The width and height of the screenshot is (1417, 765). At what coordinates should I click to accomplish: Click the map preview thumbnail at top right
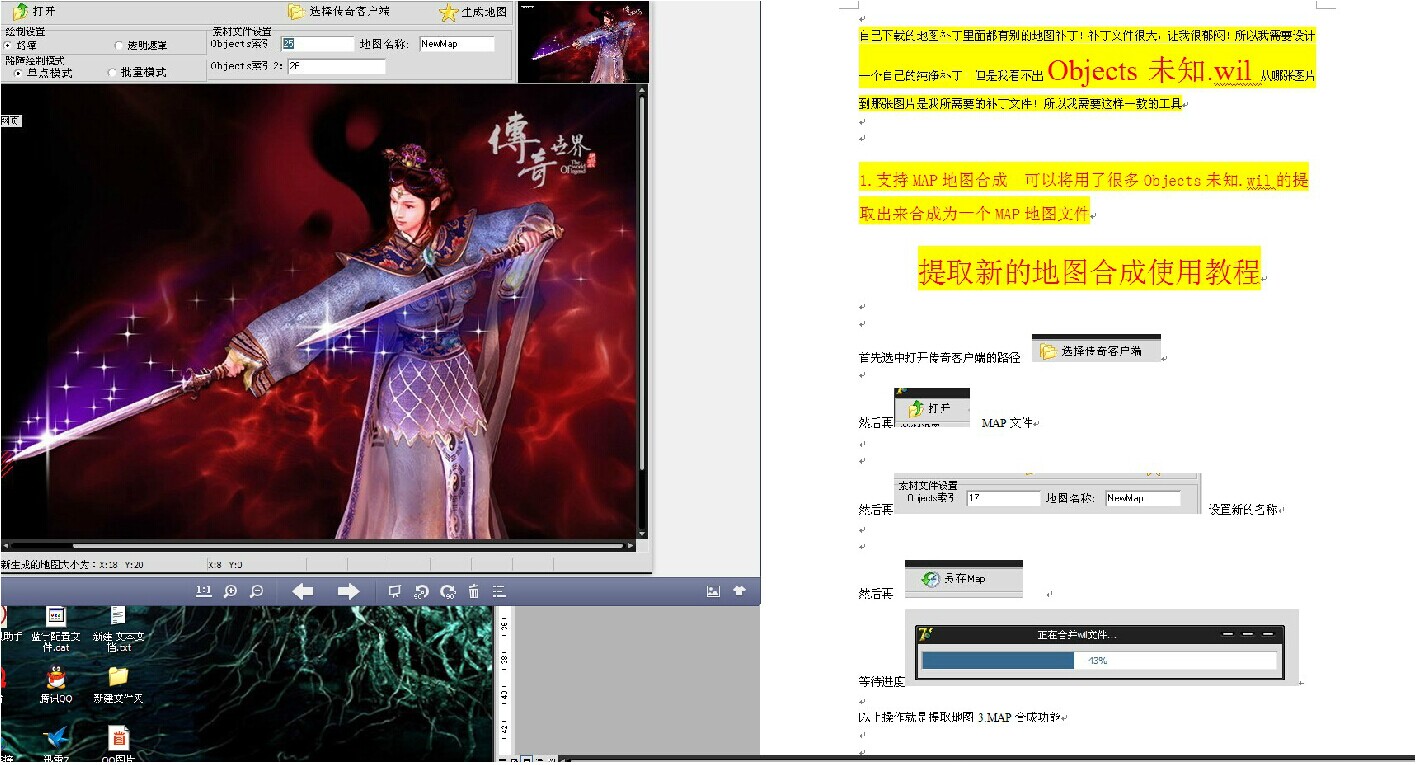(x=583, y=42)
